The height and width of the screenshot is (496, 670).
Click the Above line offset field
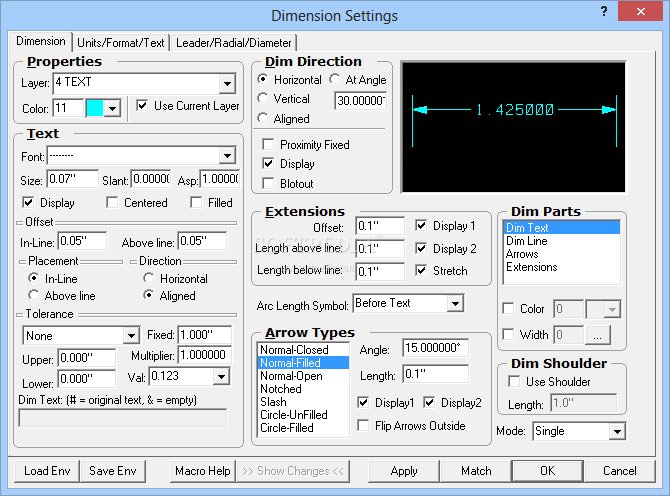pyautogui.click(x=202, y=241)
